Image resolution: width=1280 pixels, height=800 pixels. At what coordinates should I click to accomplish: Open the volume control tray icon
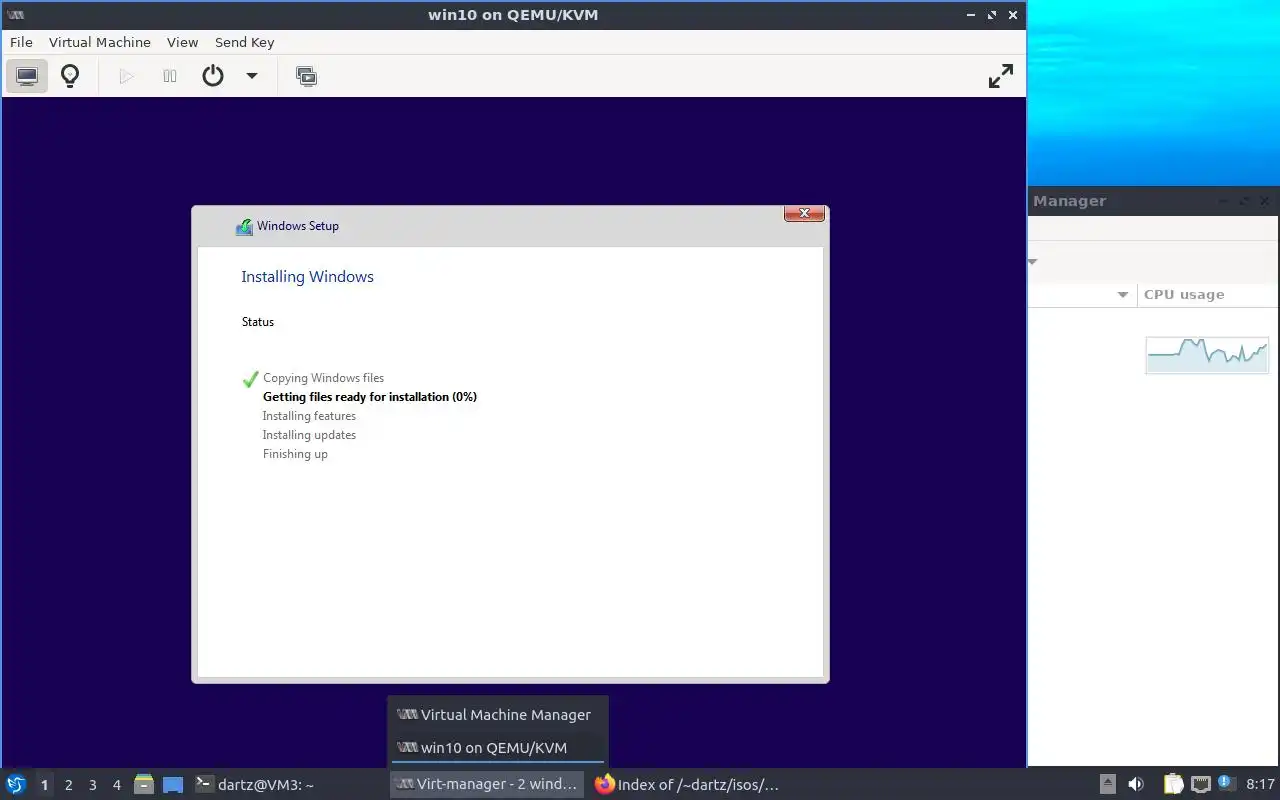pos(1136,784)
